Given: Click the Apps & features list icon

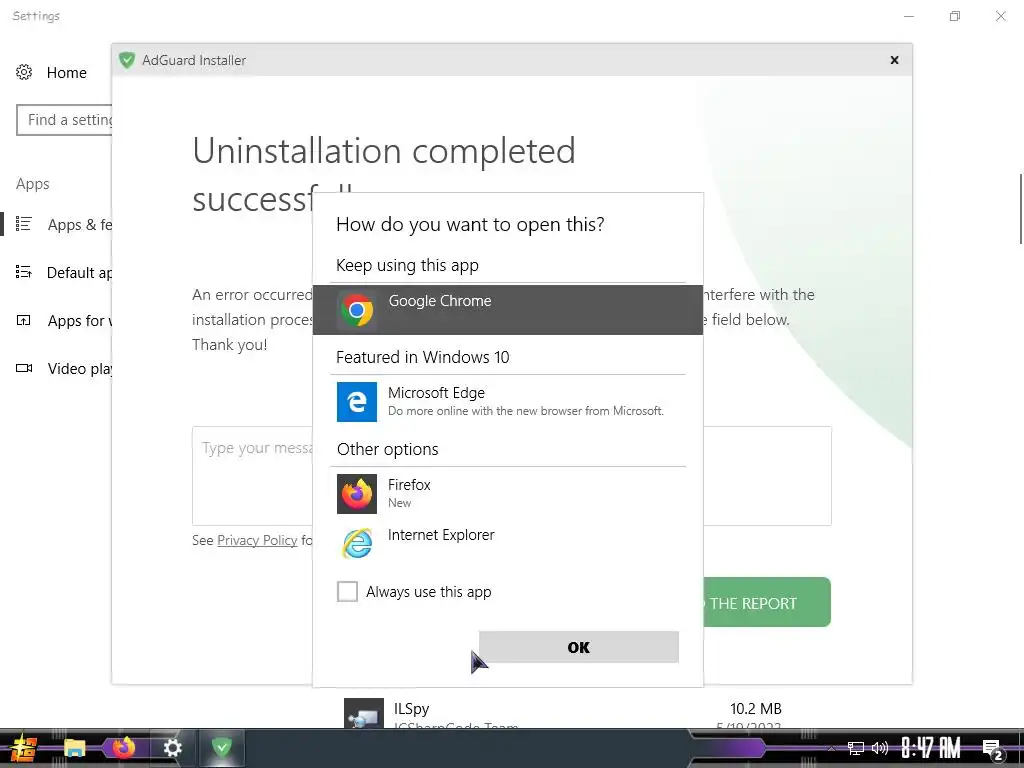Looking at the screenshot, I should click(x=24, y=224).
